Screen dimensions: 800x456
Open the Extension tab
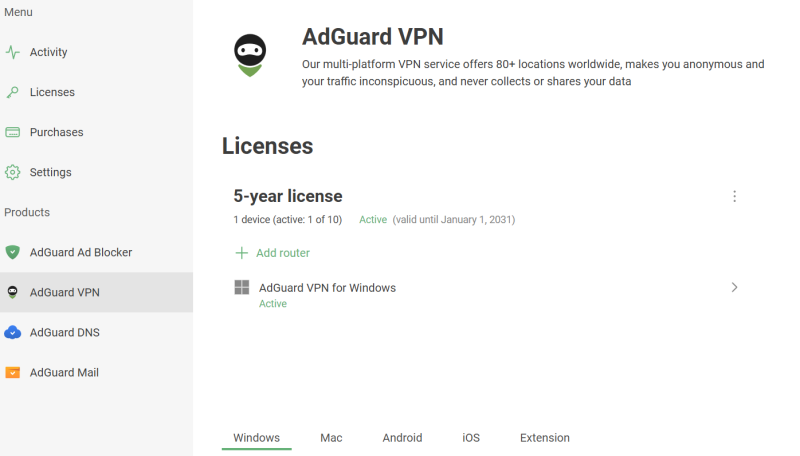pos(544,438)
